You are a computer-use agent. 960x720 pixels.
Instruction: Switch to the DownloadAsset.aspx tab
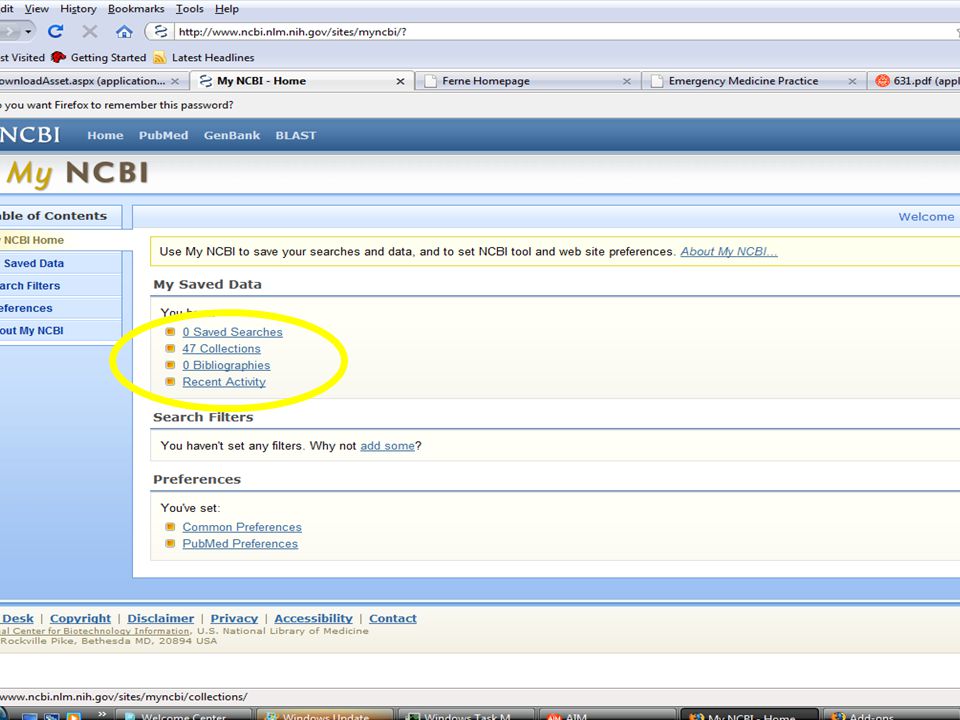coord(92,81)
